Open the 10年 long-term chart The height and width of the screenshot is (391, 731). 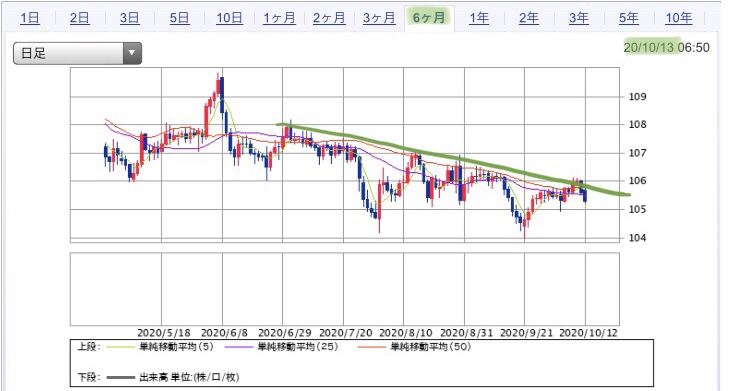pyautogui.click(x=678, y=18)
